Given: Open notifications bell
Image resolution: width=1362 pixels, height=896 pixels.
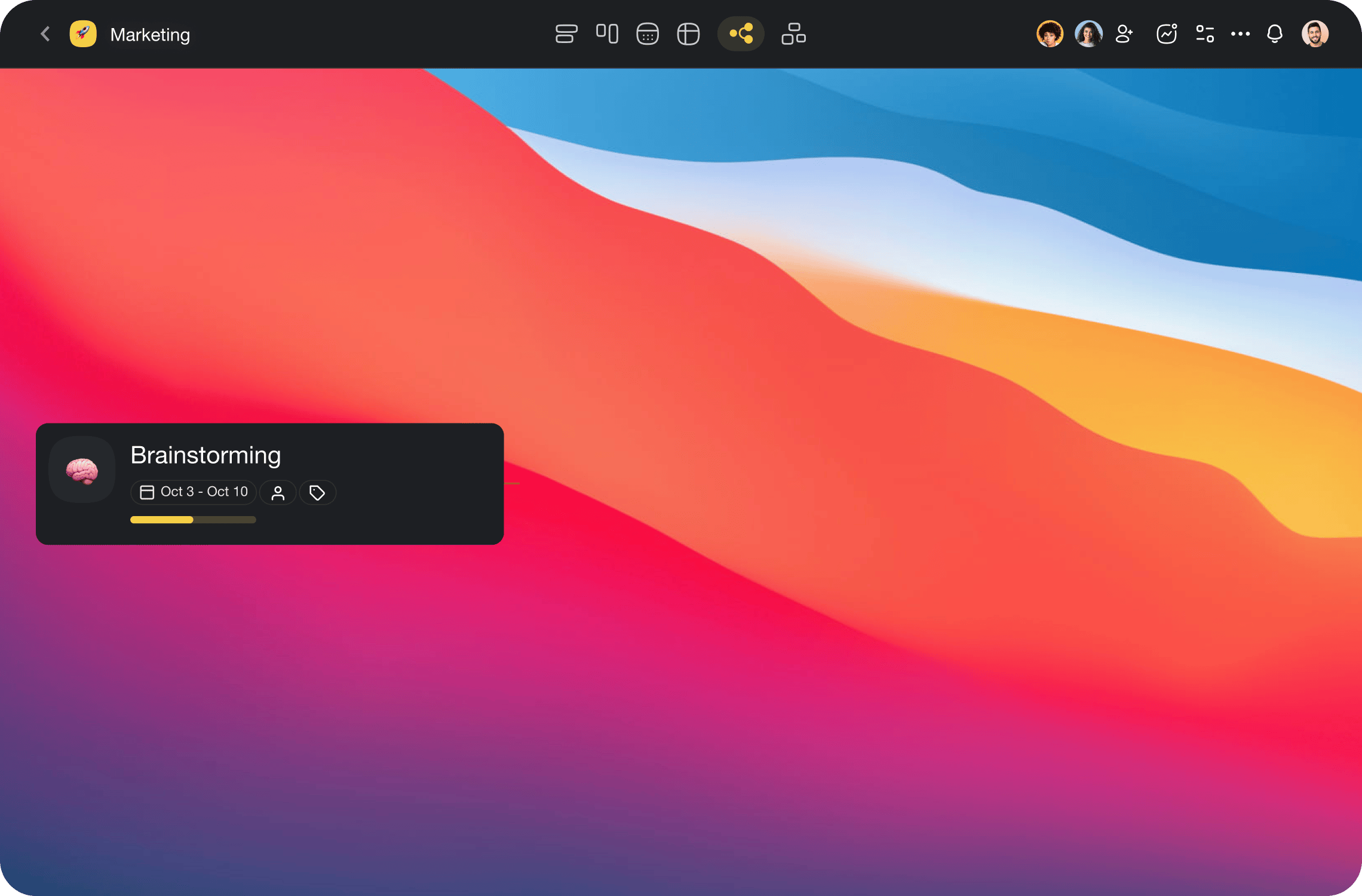Looking at the screenshot, I should tap(1275, 34).
